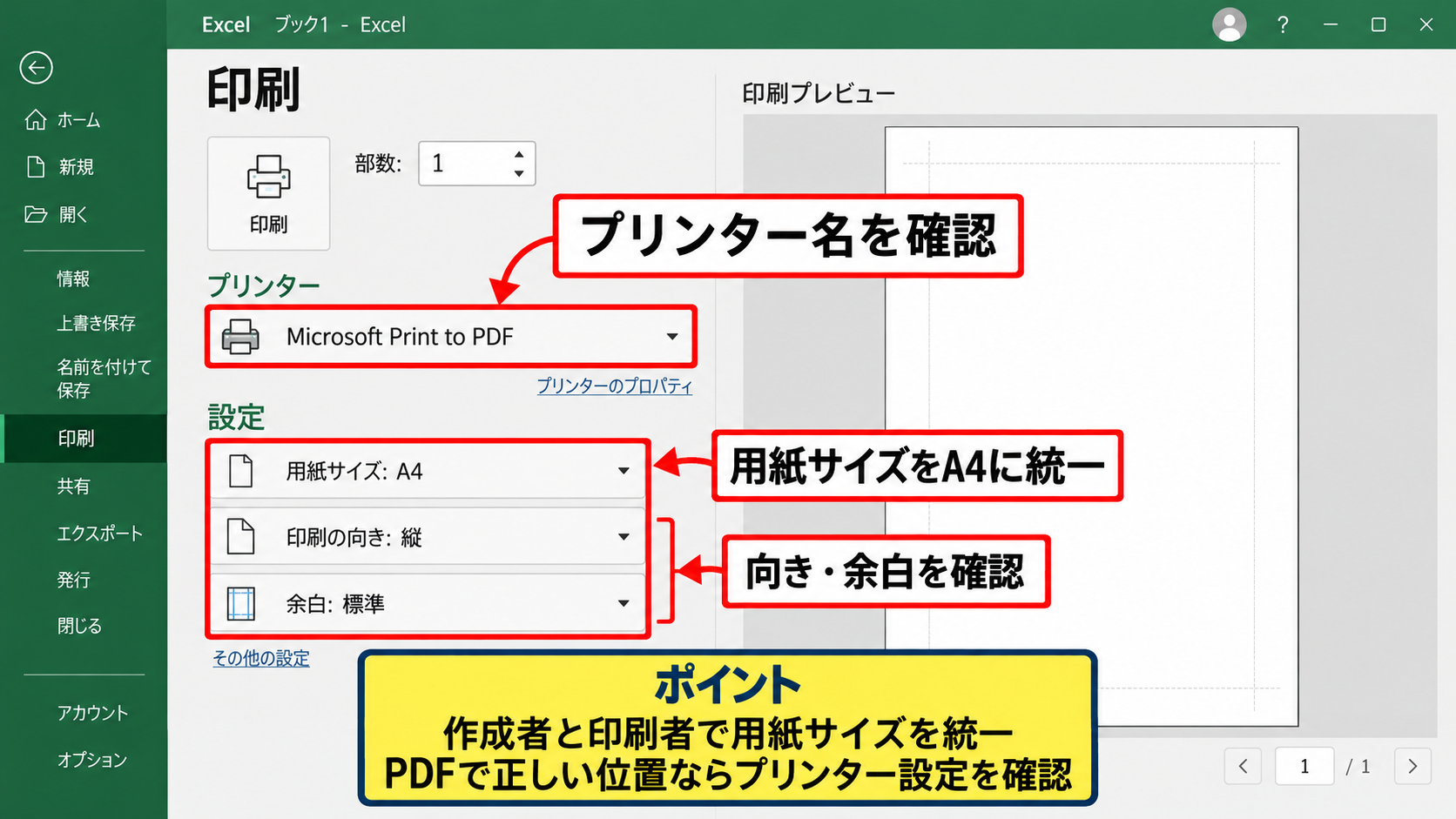The image size is (1456, 819).
Task: Click the preview page number field
Action: click(1304, 766)
